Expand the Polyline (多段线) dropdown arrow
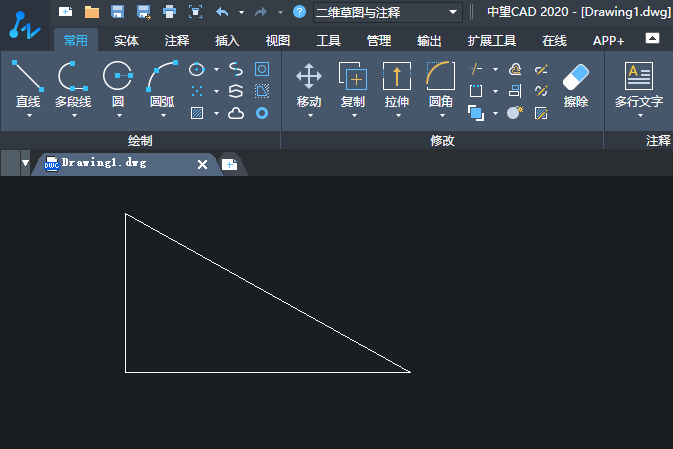This screenshot has width=673, height=449. (x=74, y=115)
